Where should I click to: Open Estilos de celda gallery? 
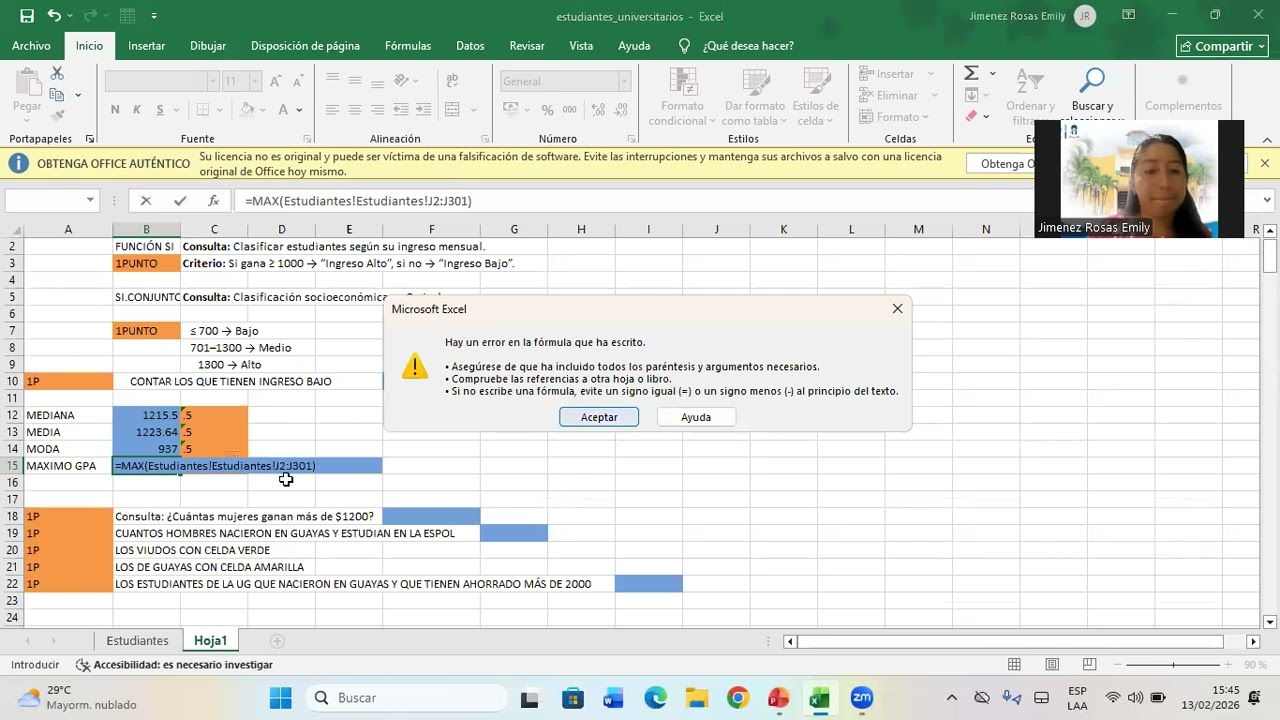tap(815, 98)
